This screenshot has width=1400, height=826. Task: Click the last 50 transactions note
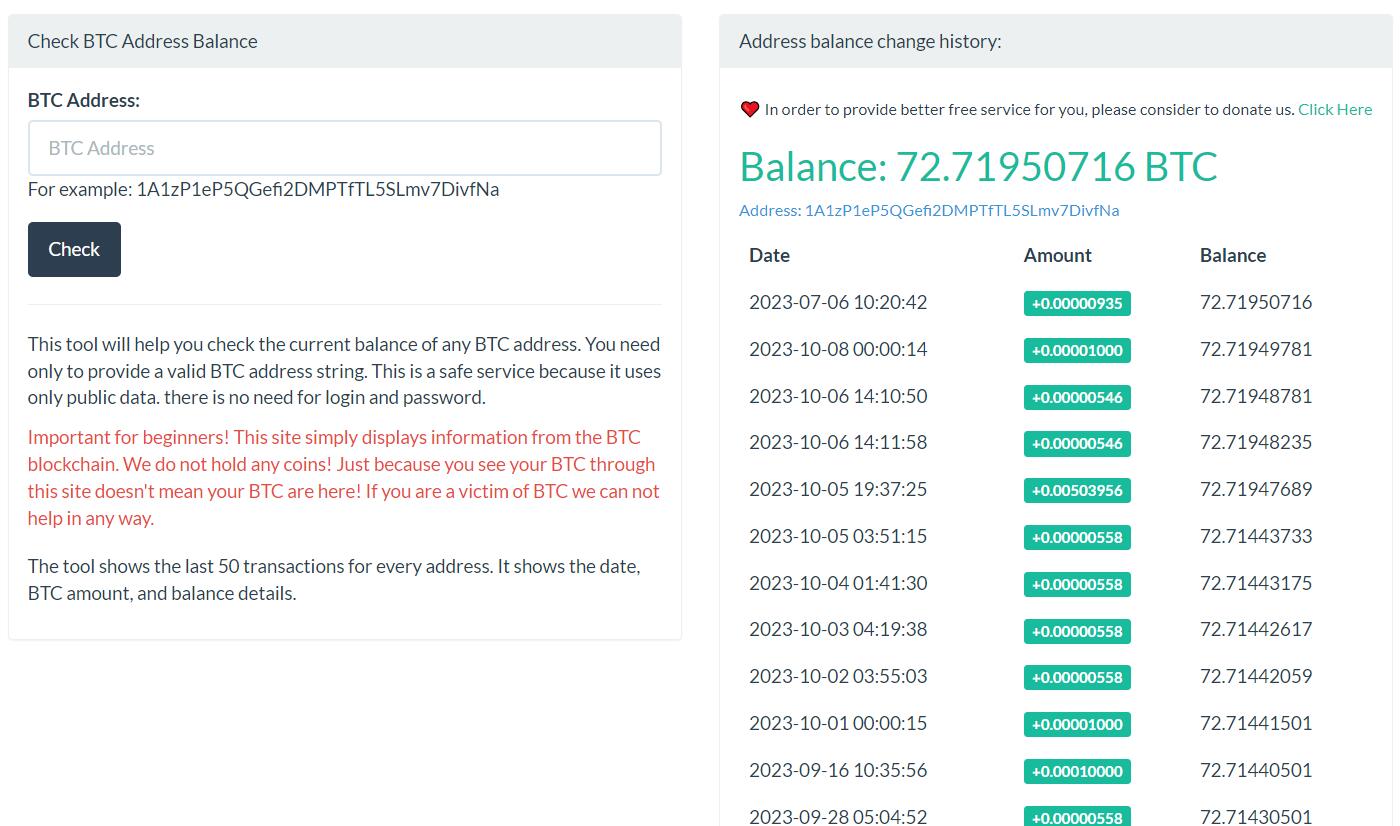tap(334, 579)
